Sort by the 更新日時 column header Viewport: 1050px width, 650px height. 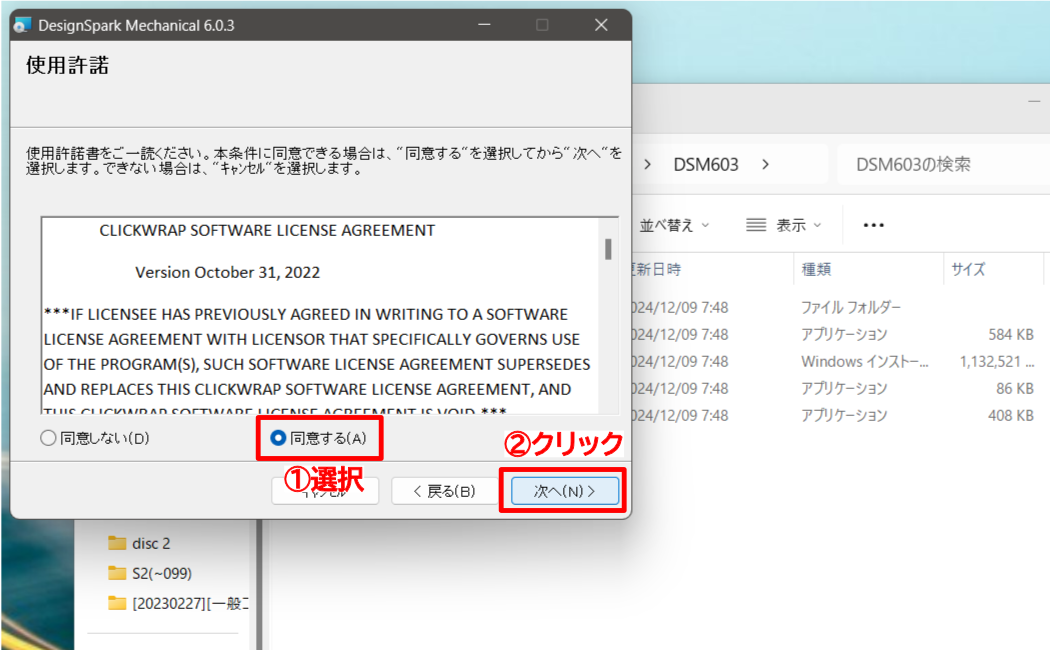[712, 269]
